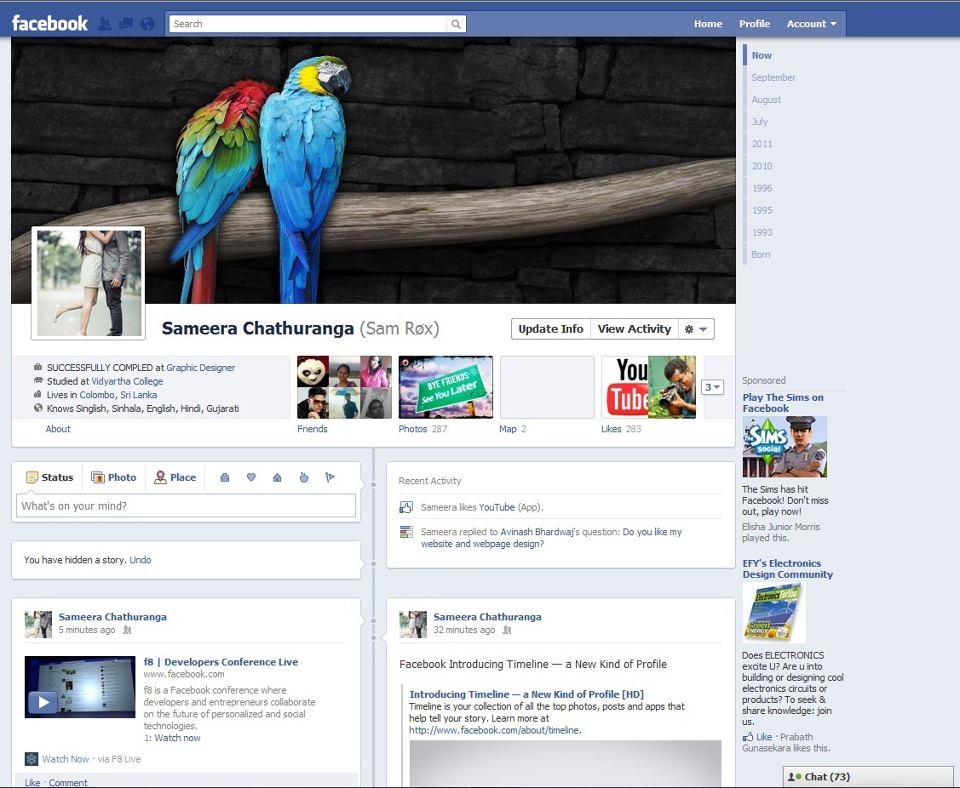The width and height of the screenshot is (960, 788).
Task: Click the audience icon next to 5 minutes ago
Action: tap(127, 630)
